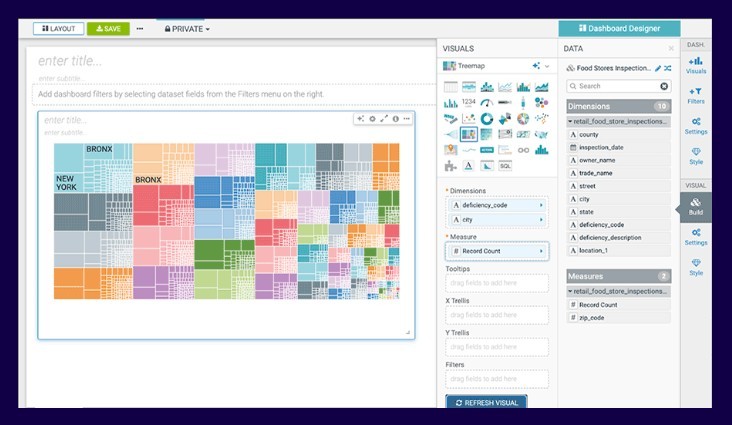This screenshot has width=732, height=425.
Task: Select the scatter plot visual icon
Action: pos(469,119)
